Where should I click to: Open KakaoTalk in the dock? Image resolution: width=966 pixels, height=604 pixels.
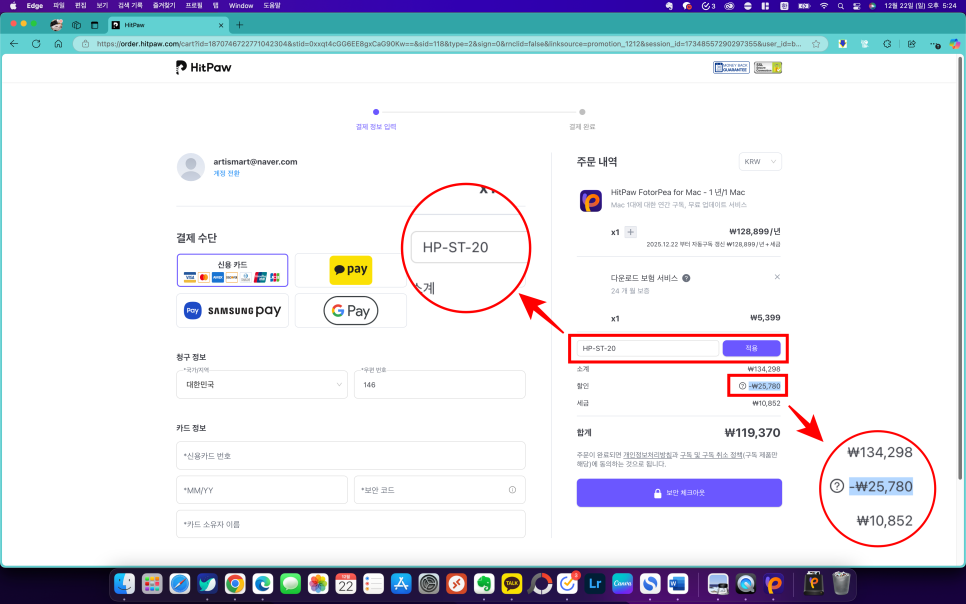pos(511,583)
